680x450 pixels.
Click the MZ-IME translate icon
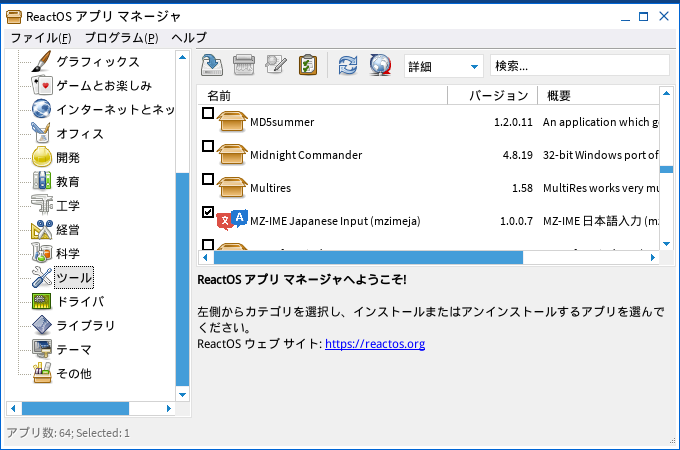(x=232, y=219)
